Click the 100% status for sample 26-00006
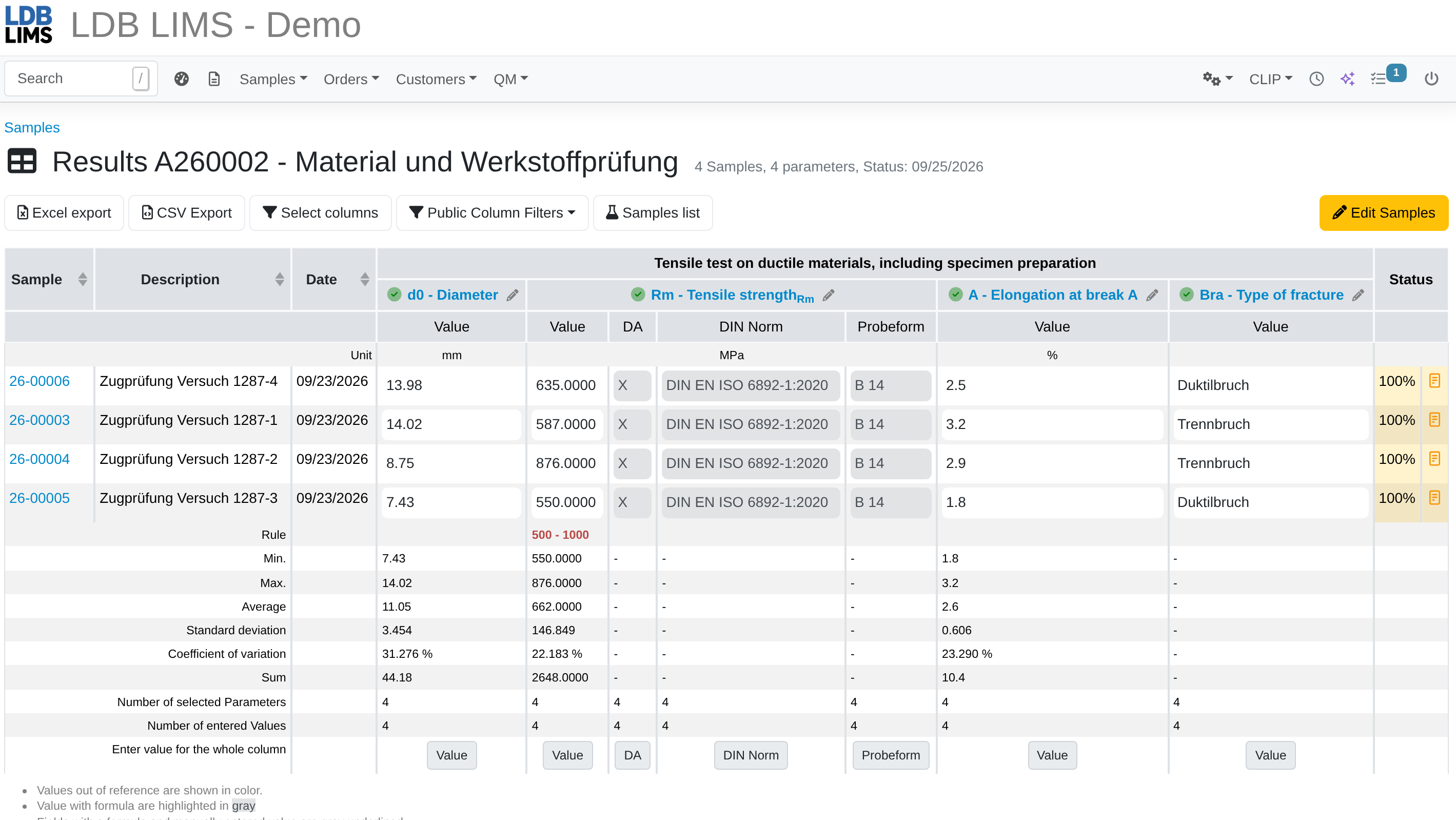This screenshot has height=820, width=1456. click(x=1396, y=381)
